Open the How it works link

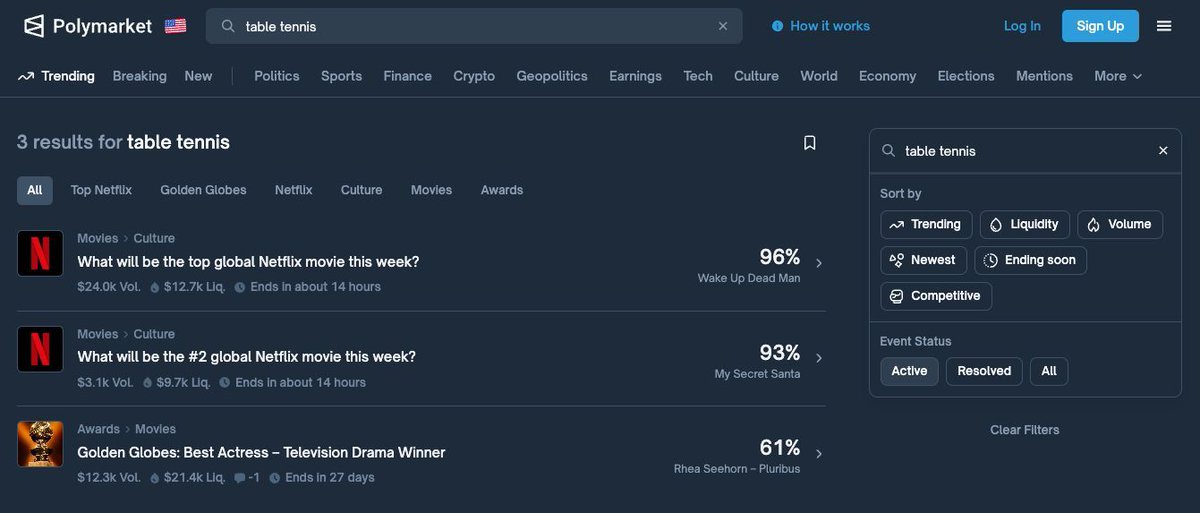tap(830, 26)
